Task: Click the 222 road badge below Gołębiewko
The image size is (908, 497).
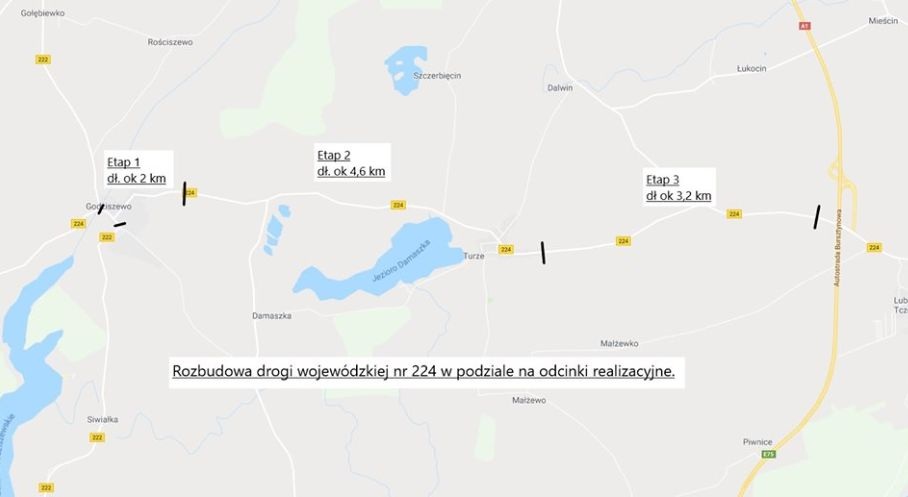Action: point(43,60)
